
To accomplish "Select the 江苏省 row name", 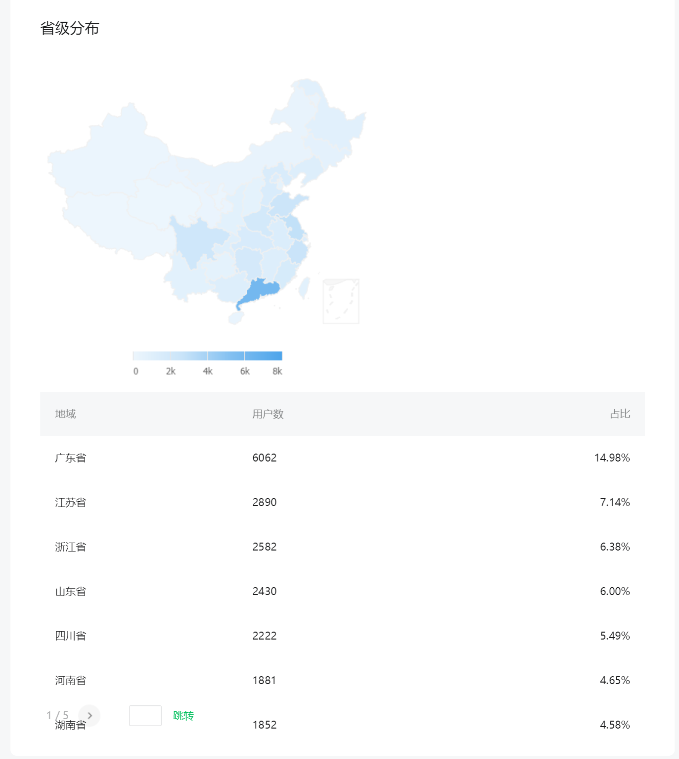I will click(71, 502).
